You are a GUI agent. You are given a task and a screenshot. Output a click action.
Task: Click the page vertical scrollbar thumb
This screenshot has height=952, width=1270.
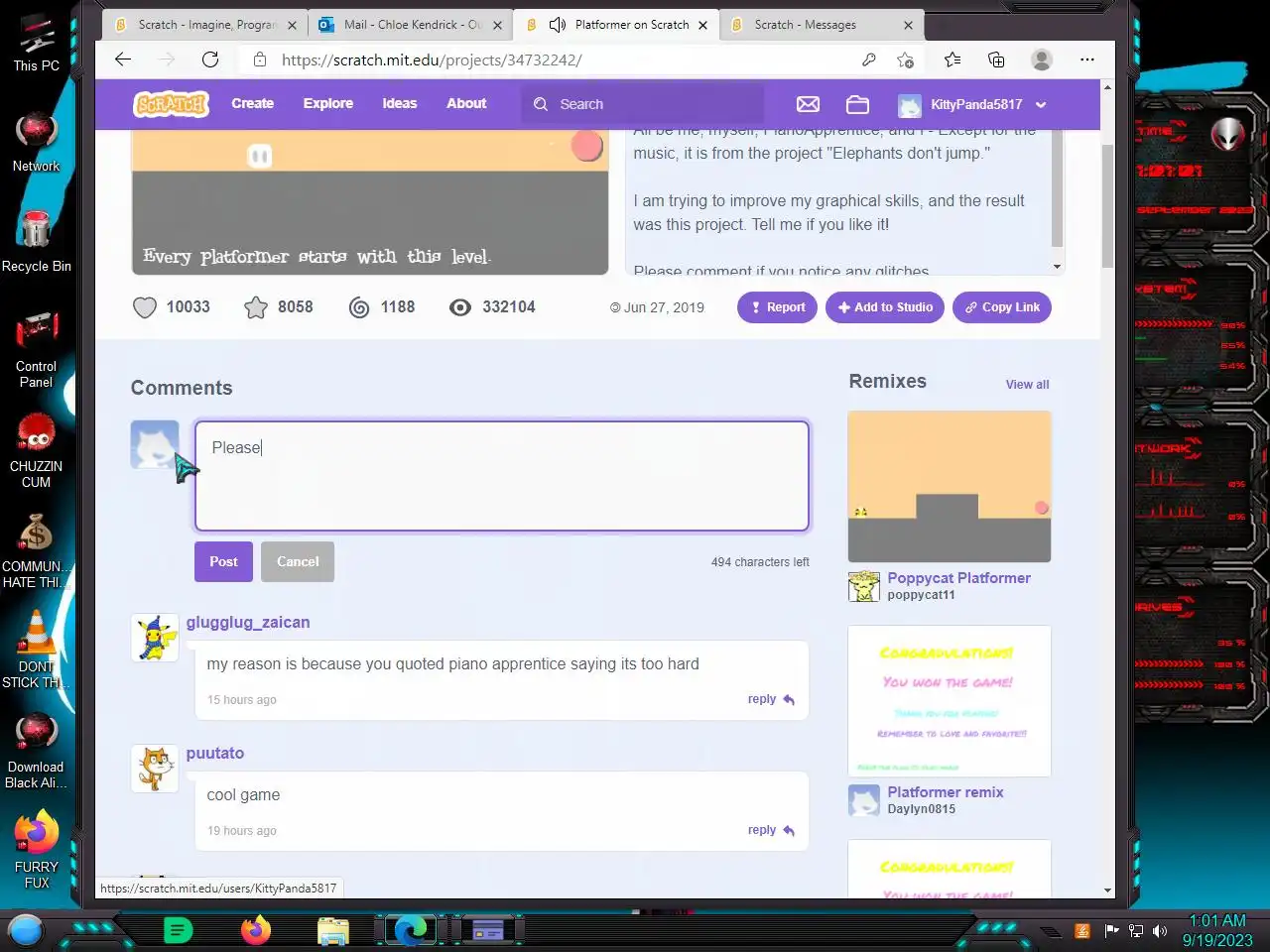[x=1107, y=206]
